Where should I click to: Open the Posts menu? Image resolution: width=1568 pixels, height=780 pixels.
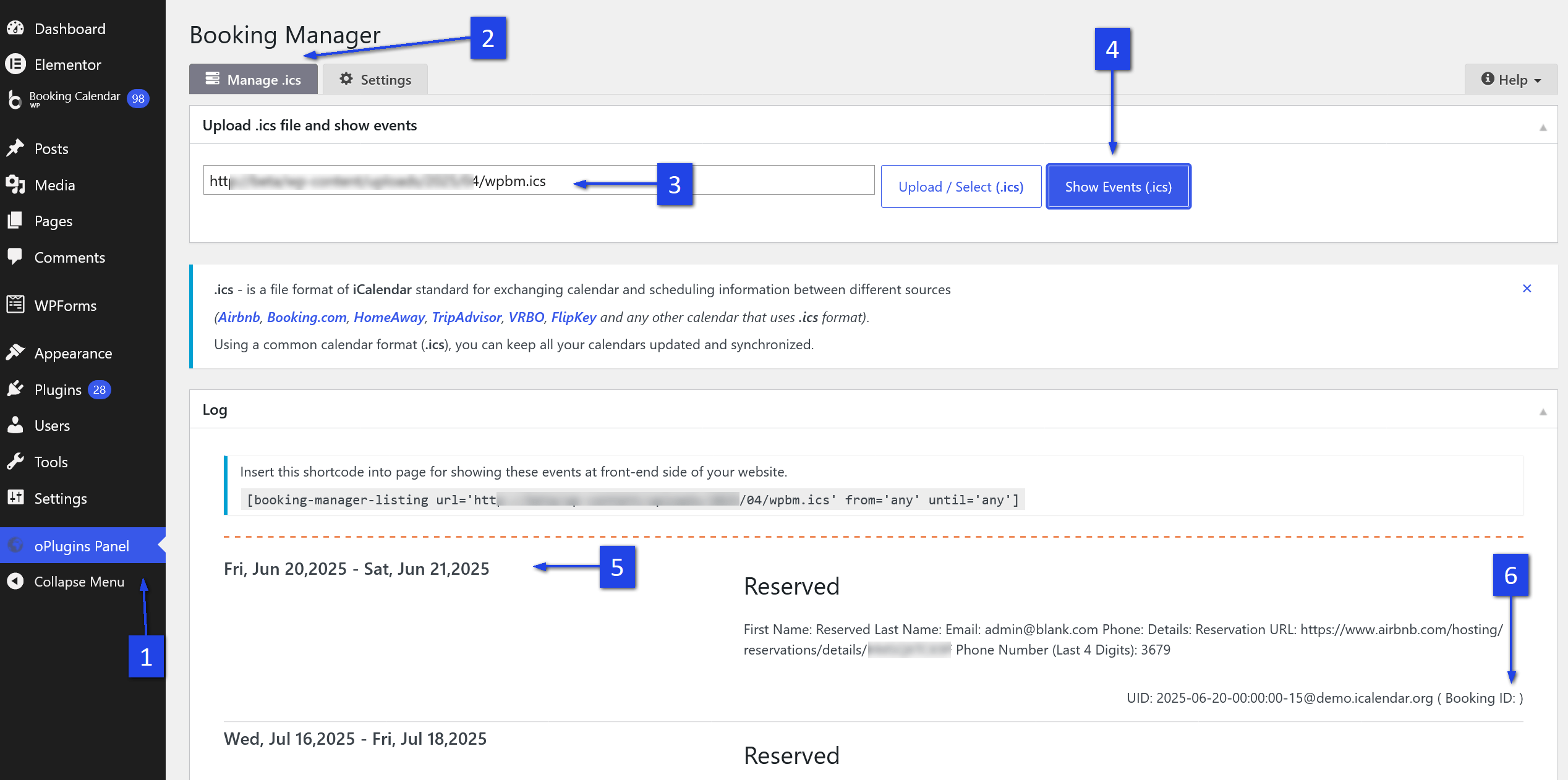pyautogui.click(x=83, y=148)
